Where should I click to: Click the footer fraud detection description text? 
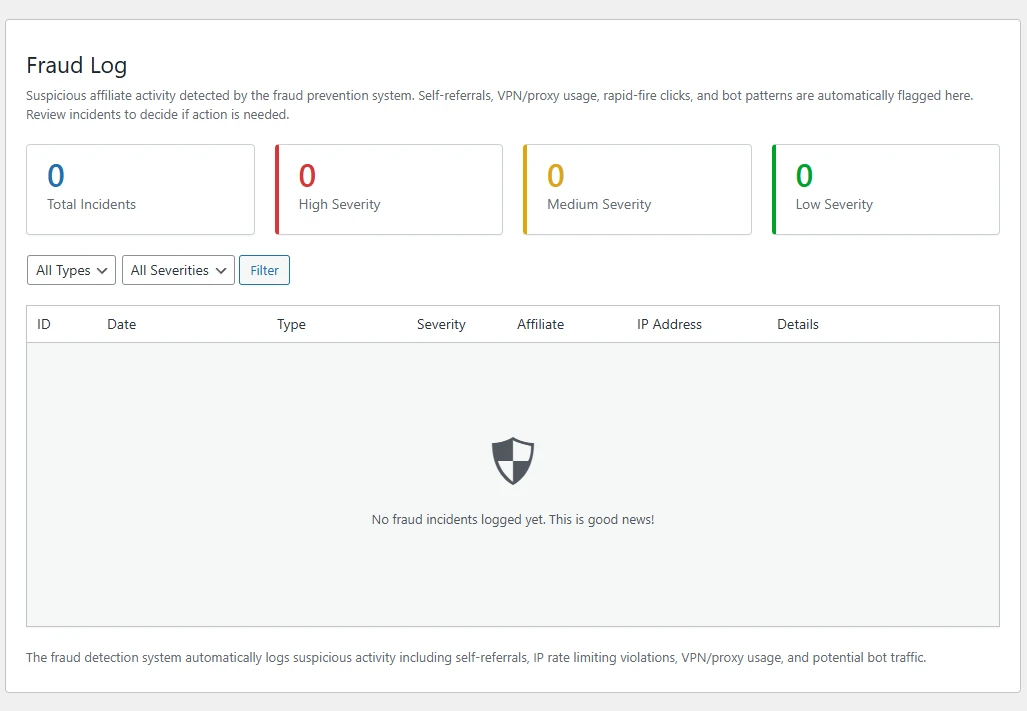[x=475, y=657]
